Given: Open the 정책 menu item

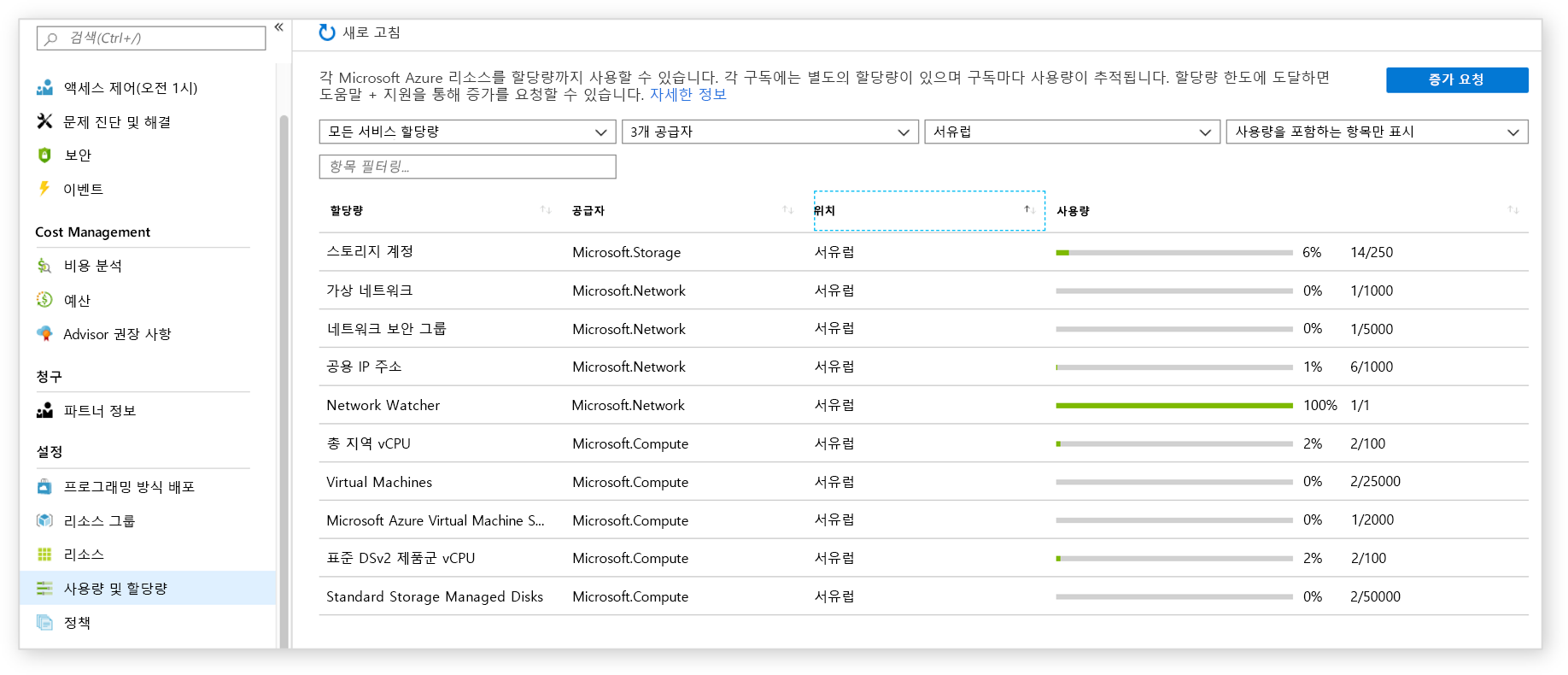Looking at the screenshot, I should (77, 623).
